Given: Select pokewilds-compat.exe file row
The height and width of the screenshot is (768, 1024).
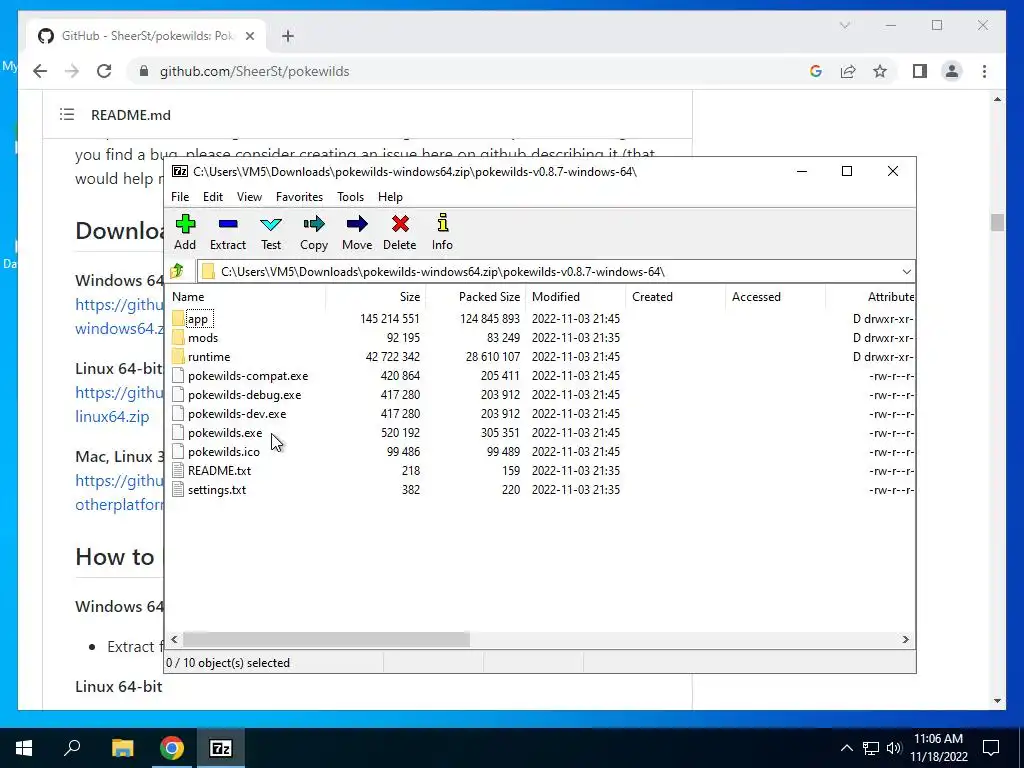Looking at the screenshot, I should pyautogui.click(x=541, y=376).
